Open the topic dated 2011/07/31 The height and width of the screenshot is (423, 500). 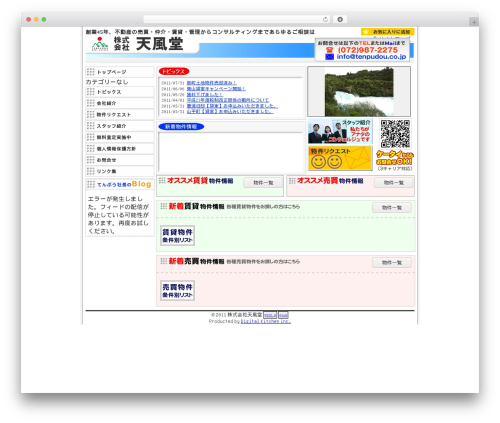tap(212, 83)
